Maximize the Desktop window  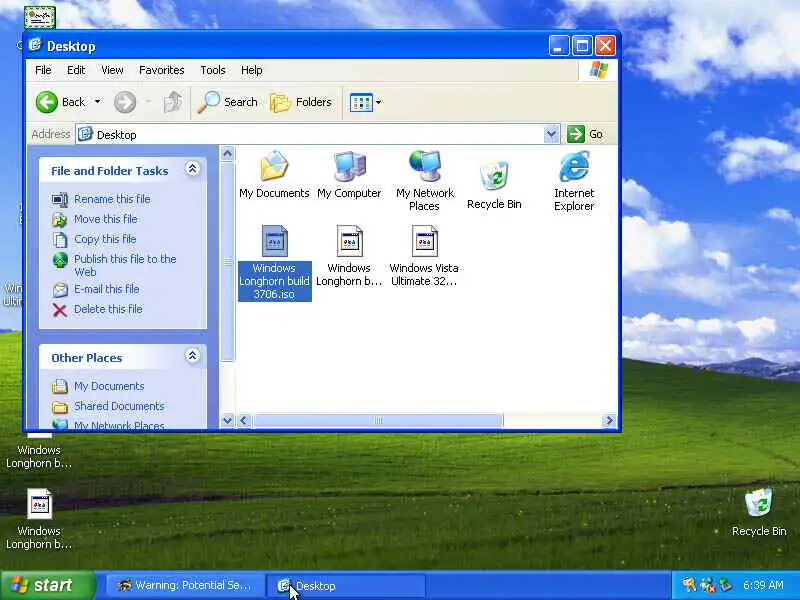(x=582, y=46)
